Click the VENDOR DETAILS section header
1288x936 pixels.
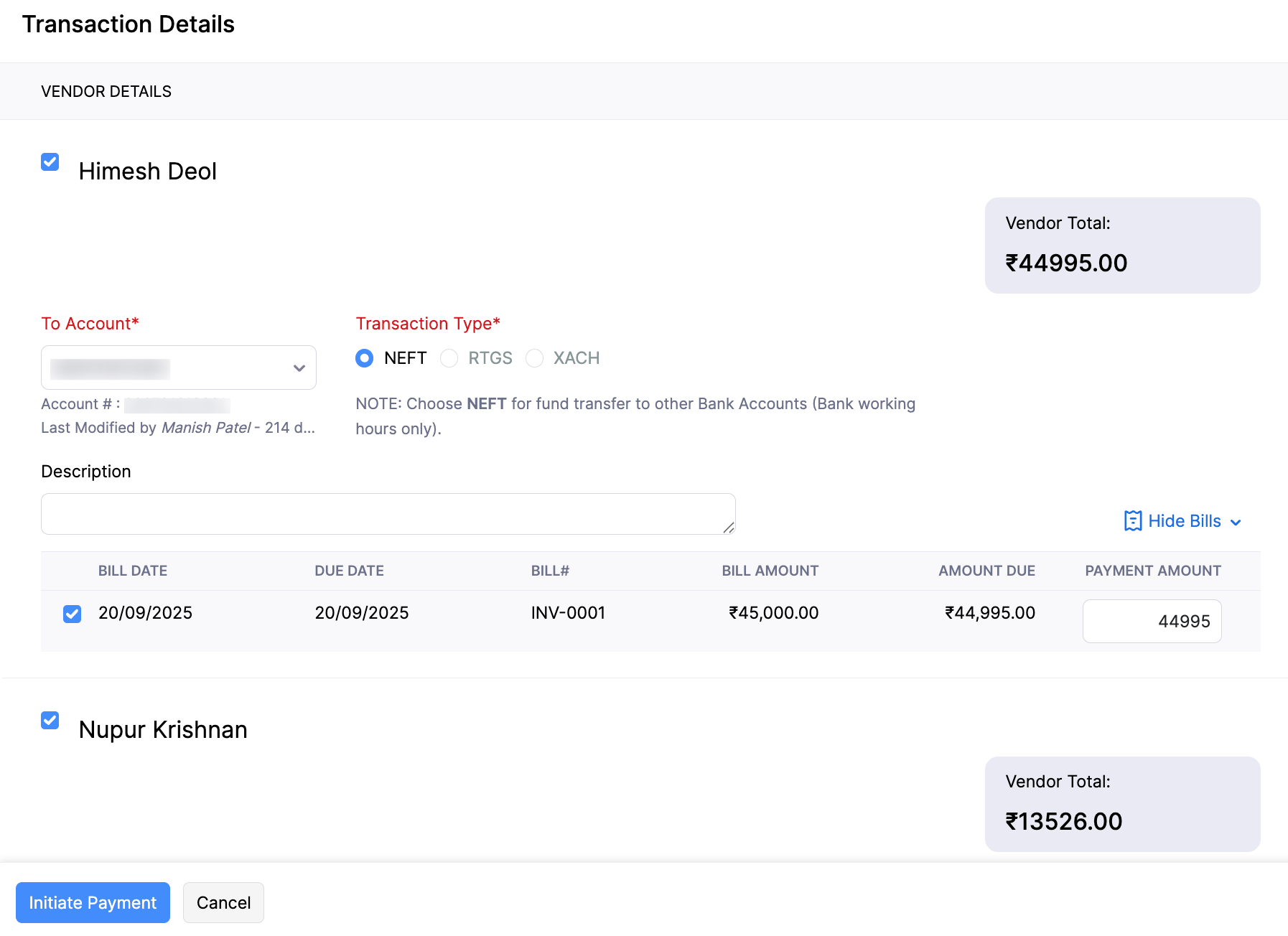[106, 91]
